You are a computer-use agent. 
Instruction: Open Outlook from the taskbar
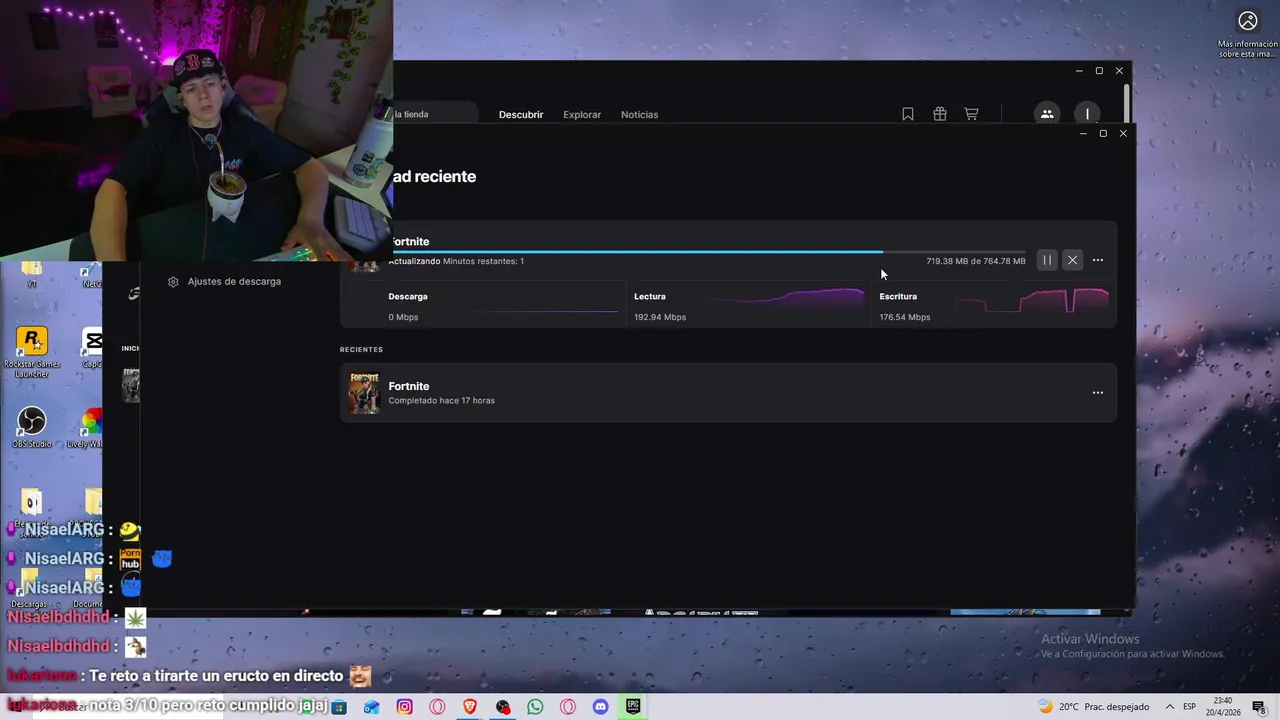click(x=371, y=707)
